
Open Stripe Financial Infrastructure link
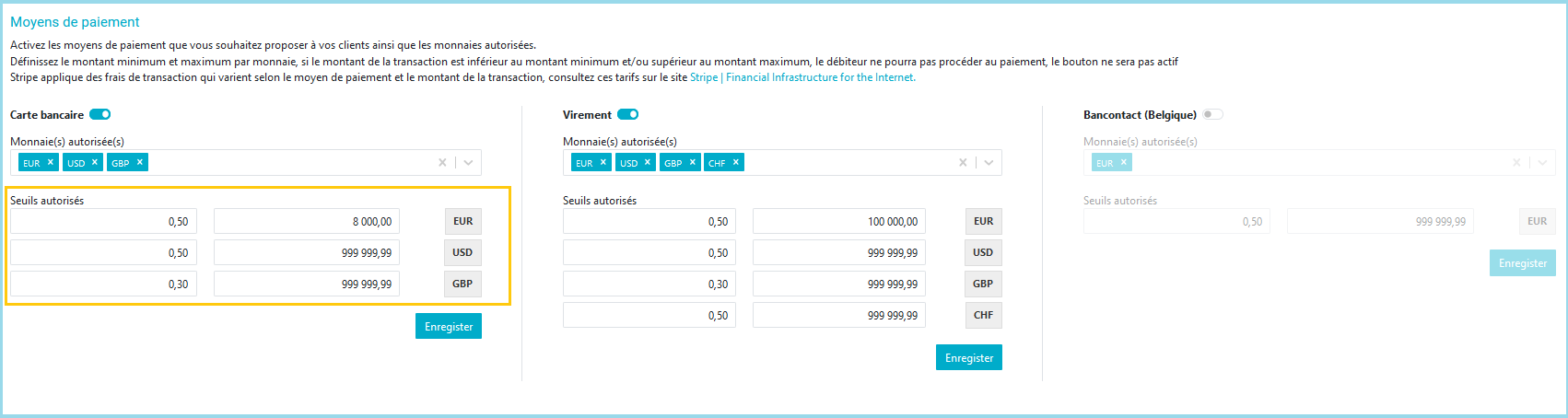point(802,77)
